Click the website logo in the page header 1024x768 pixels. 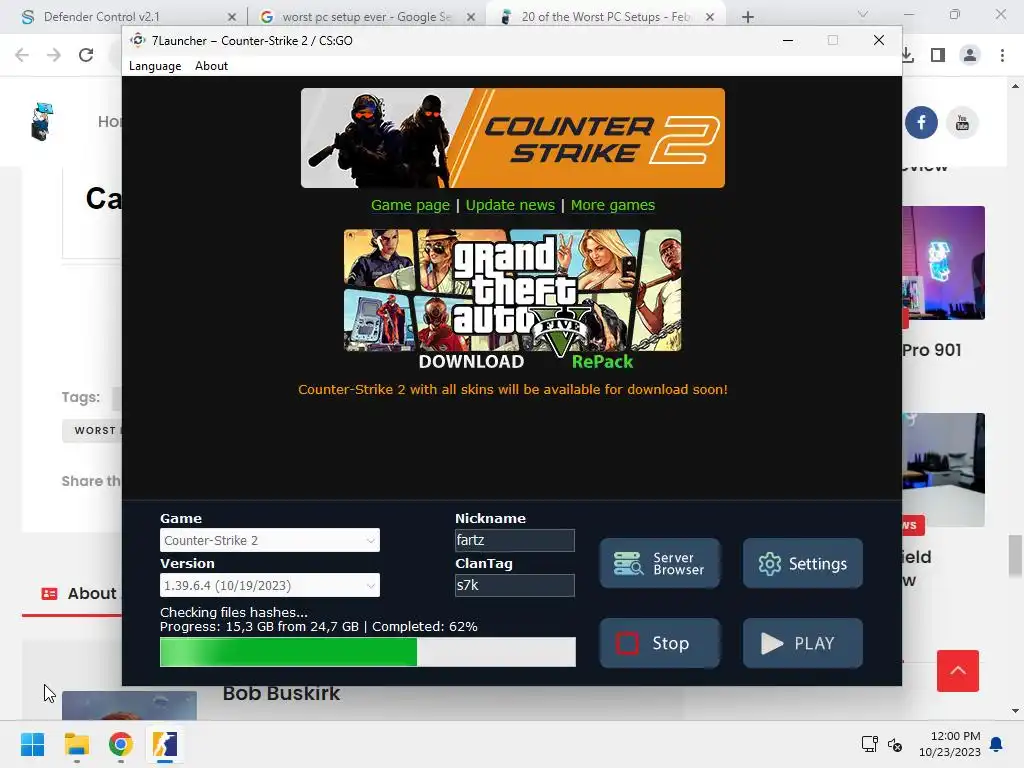pyautogui.click(x=42, y=121)
